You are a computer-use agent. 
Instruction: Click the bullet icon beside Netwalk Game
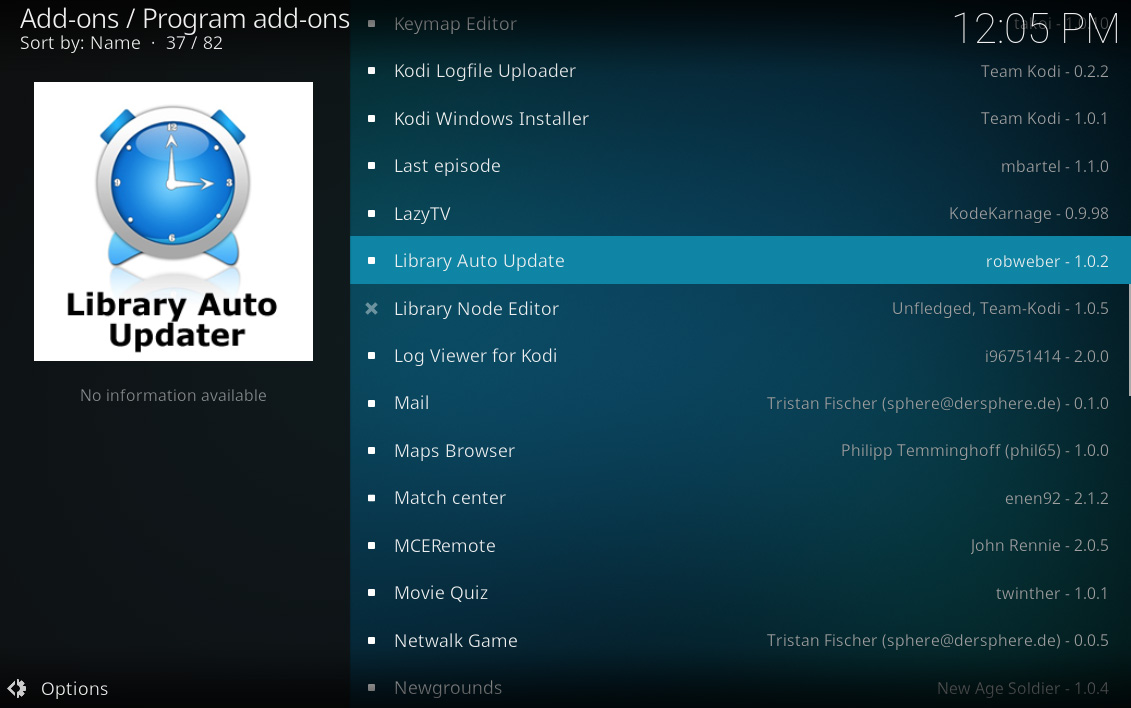[x=371, y=640]
